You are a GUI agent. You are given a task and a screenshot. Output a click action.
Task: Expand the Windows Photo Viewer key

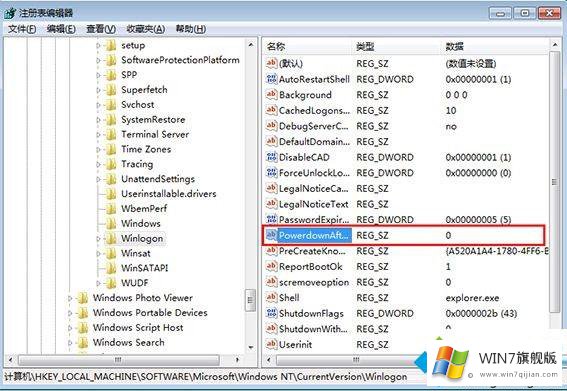coord(70,298)
